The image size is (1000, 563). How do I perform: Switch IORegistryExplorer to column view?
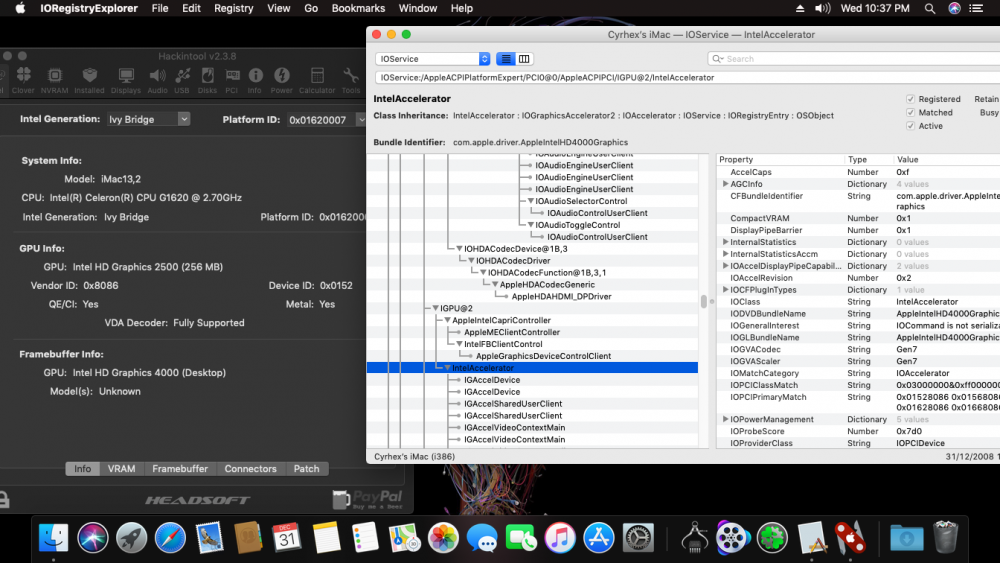click(524, 59)
